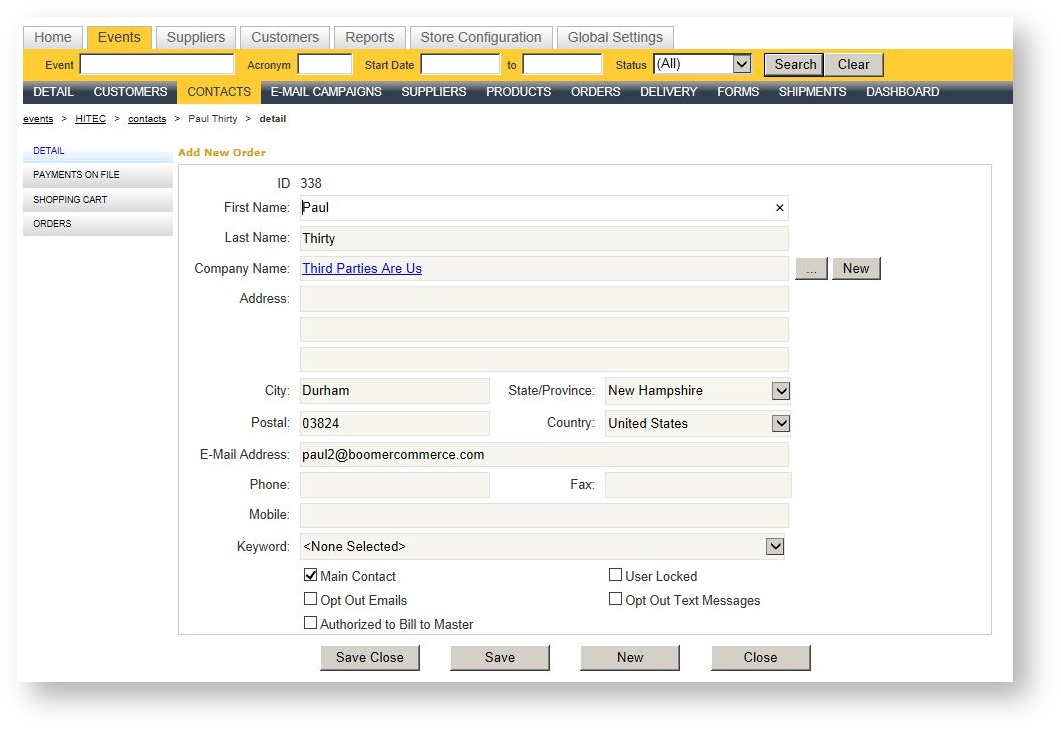This screenshot has height=730, width=1061.
Task: Click inside the Phone input field
Action: pyautogui.click(x=394, y=484)
